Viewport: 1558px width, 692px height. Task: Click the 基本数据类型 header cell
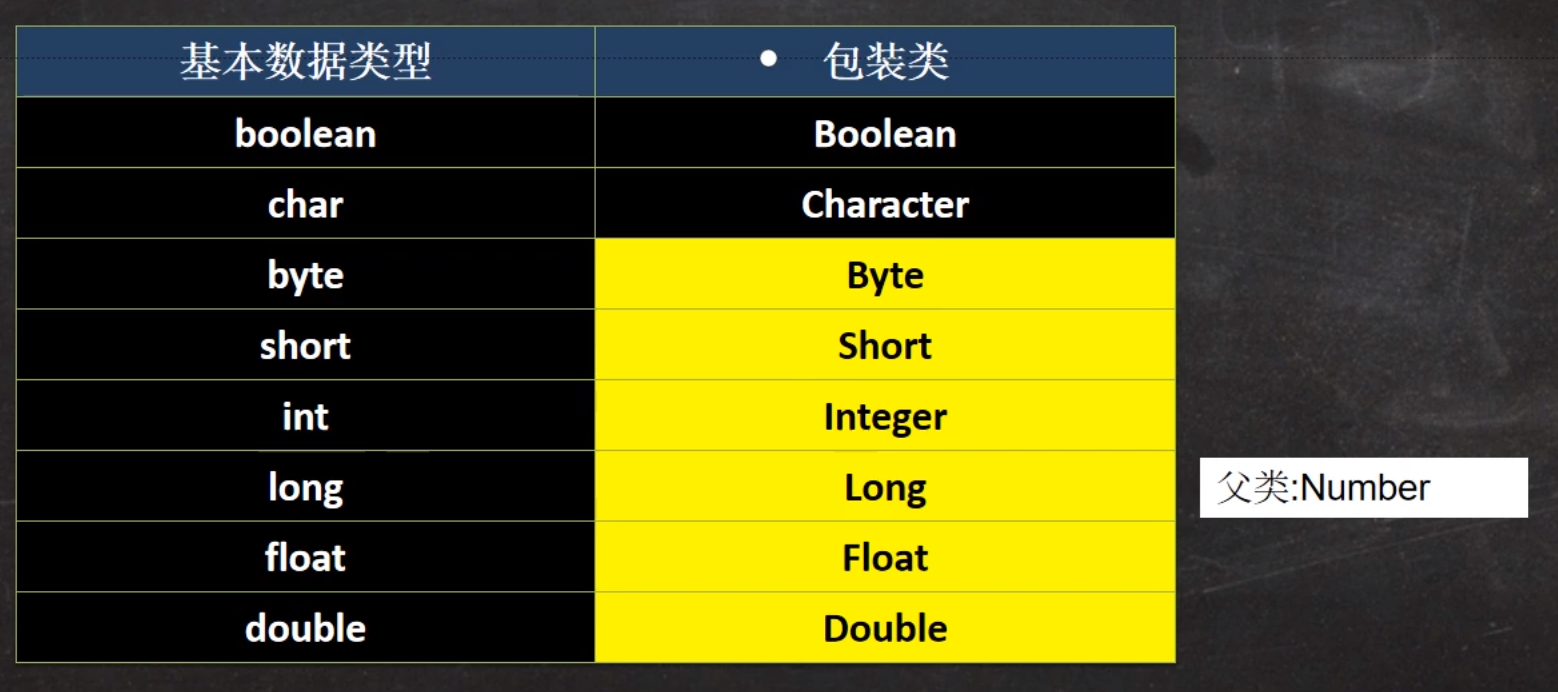click(x=305, y=62)
